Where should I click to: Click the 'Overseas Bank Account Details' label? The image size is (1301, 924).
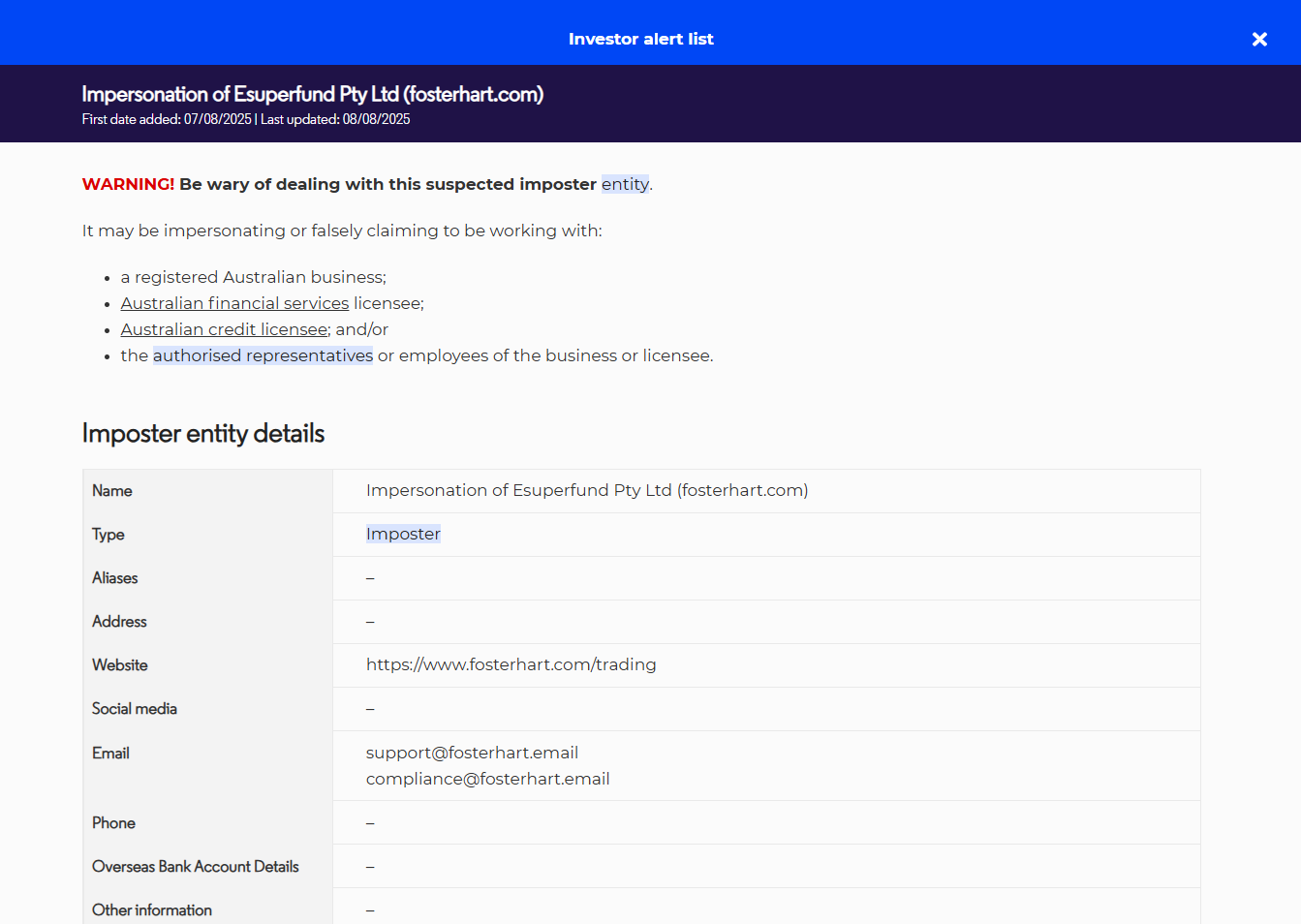point(196,867)
